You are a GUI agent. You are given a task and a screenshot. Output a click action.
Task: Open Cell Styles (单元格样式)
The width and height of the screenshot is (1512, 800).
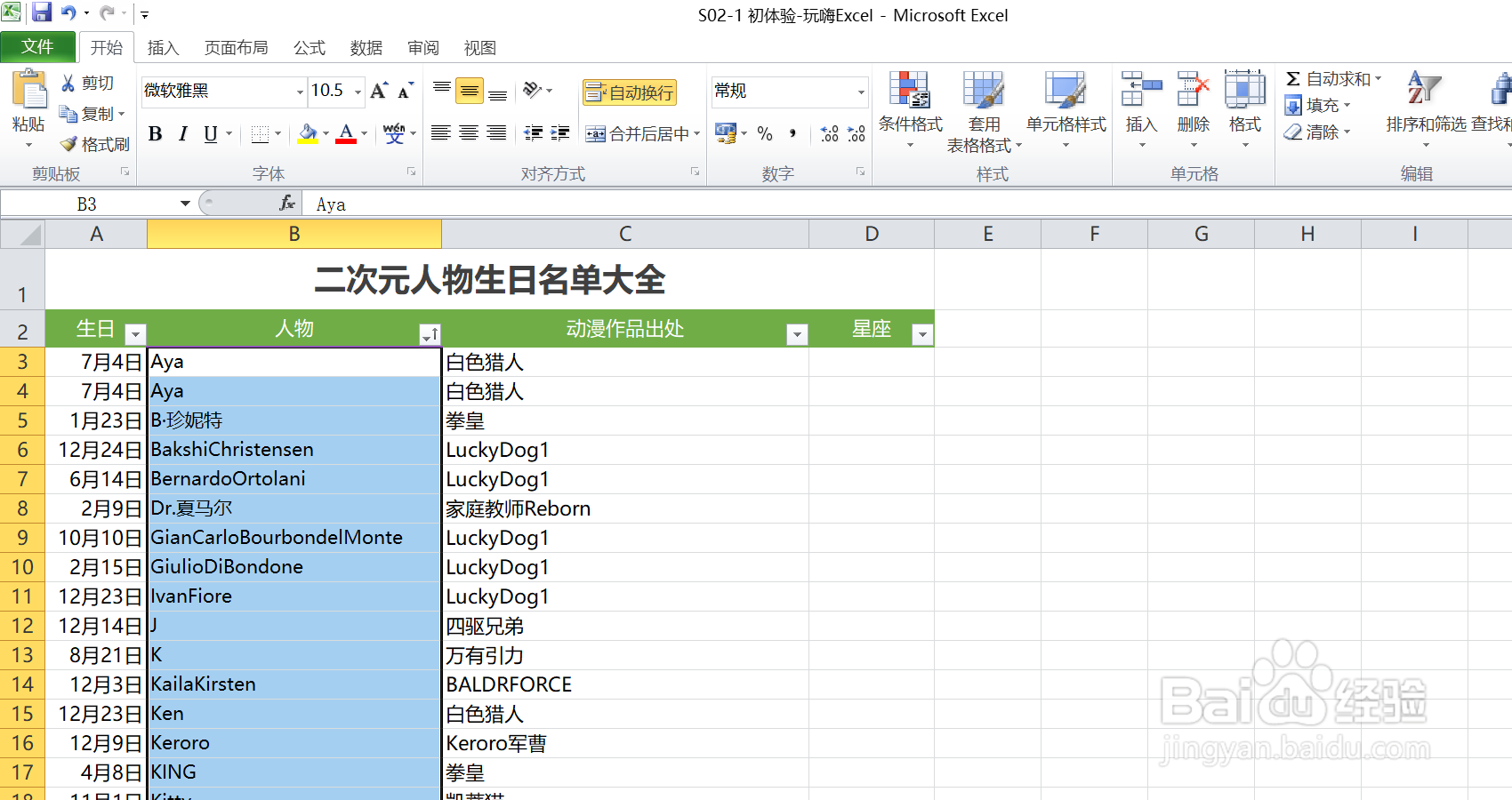click(x=1066, y=109)
